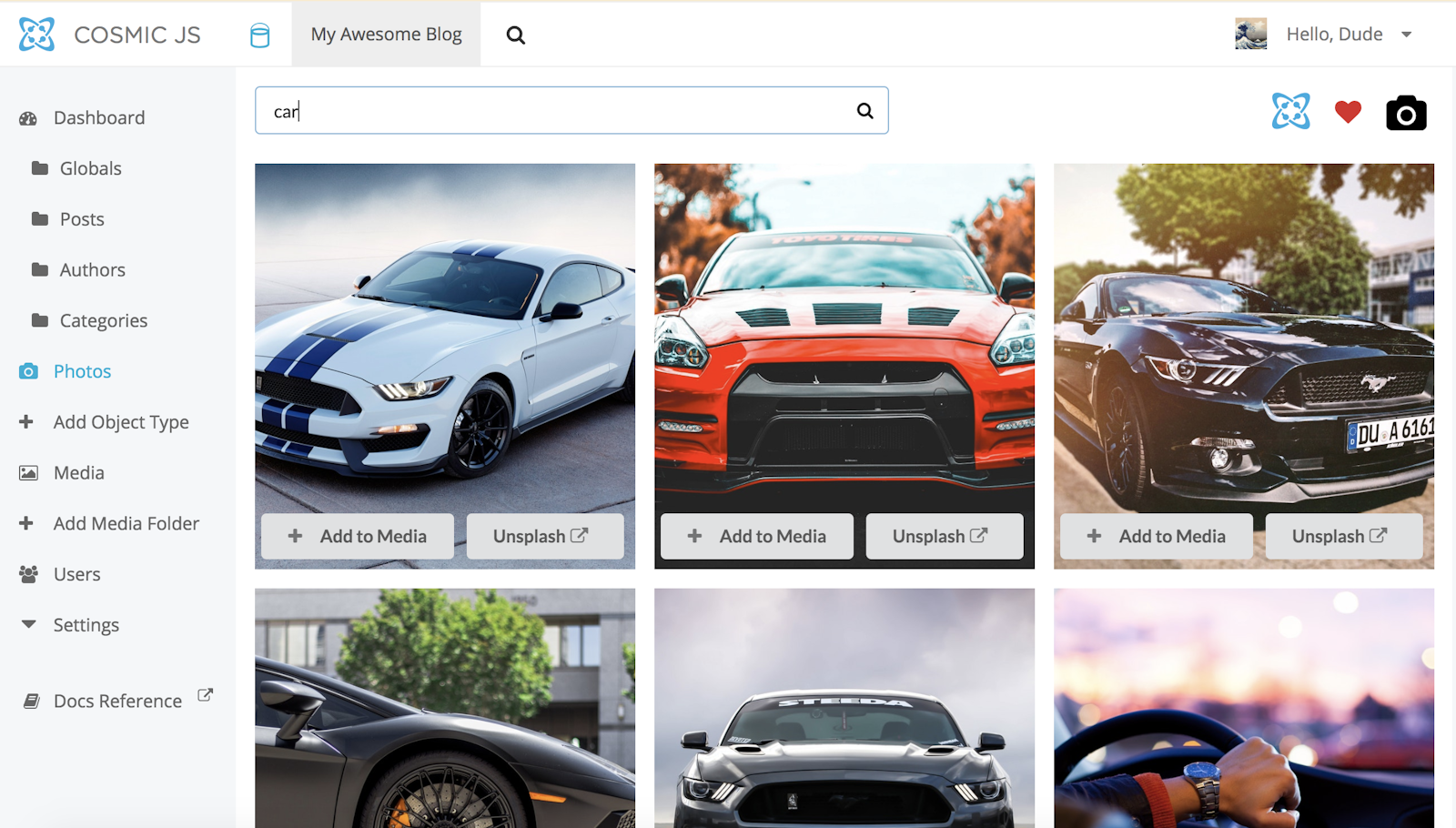
Task: Click the Cosmic JS atom logo
Action: pos(37,35)
